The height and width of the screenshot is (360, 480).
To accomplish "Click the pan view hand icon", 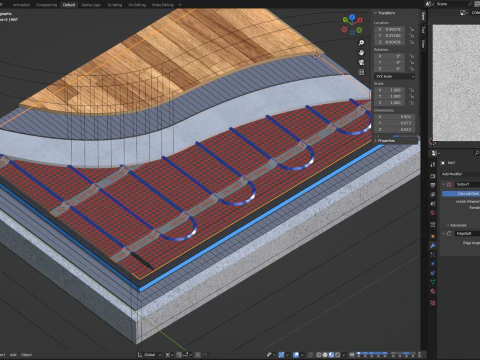I will (361, 52).
